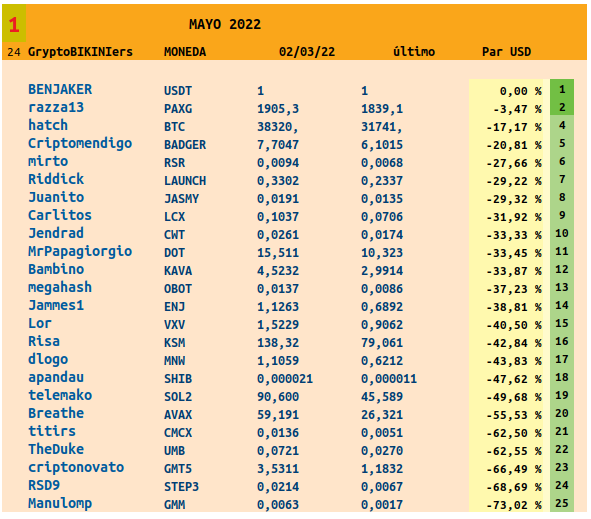Viewport: 591px width, 519px height.
Task: Click the BTC coin cell
Action: click(174, 127)
